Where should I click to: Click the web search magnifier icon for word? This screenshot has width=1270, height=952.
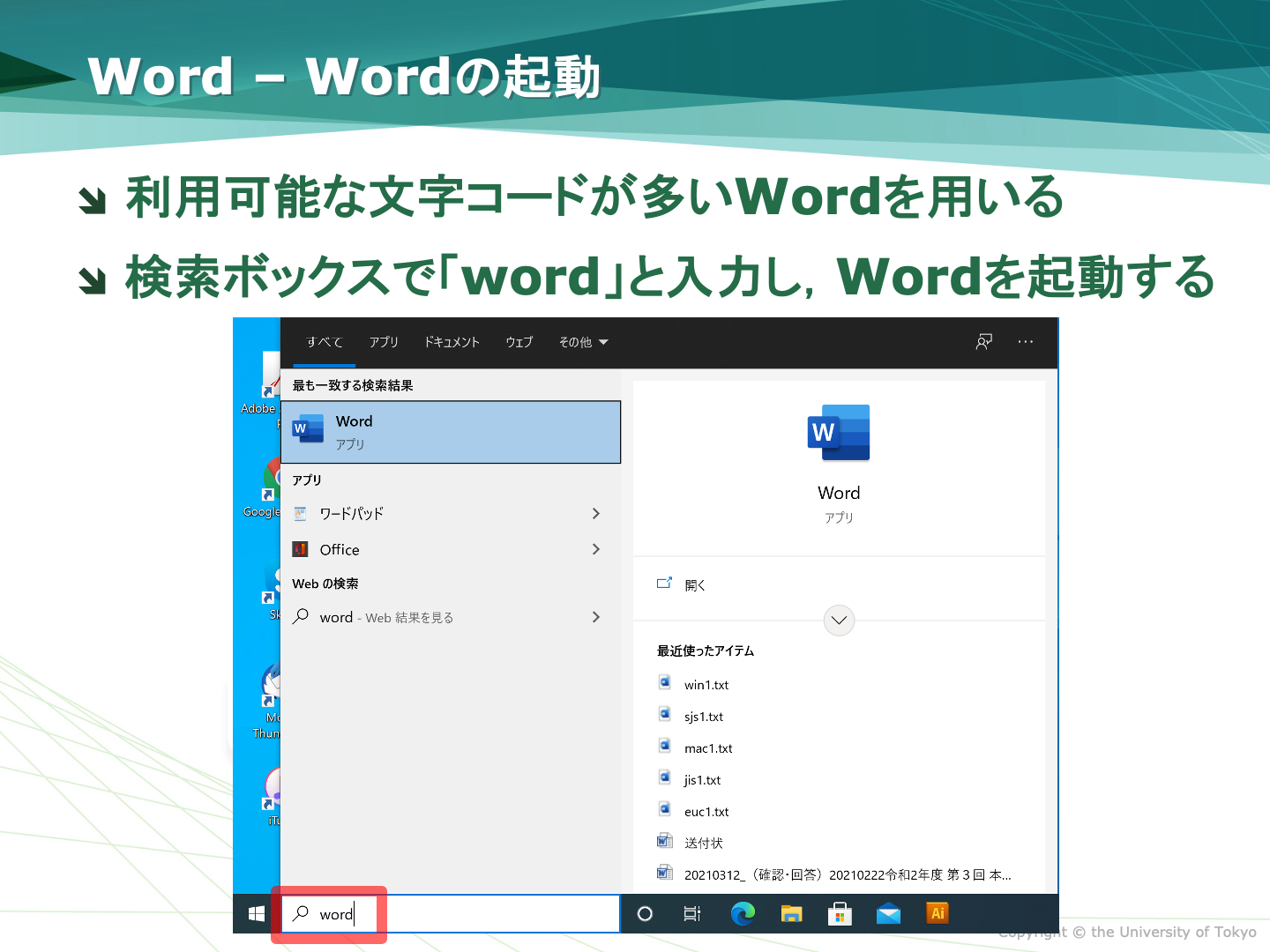click(x=301, y=616)
